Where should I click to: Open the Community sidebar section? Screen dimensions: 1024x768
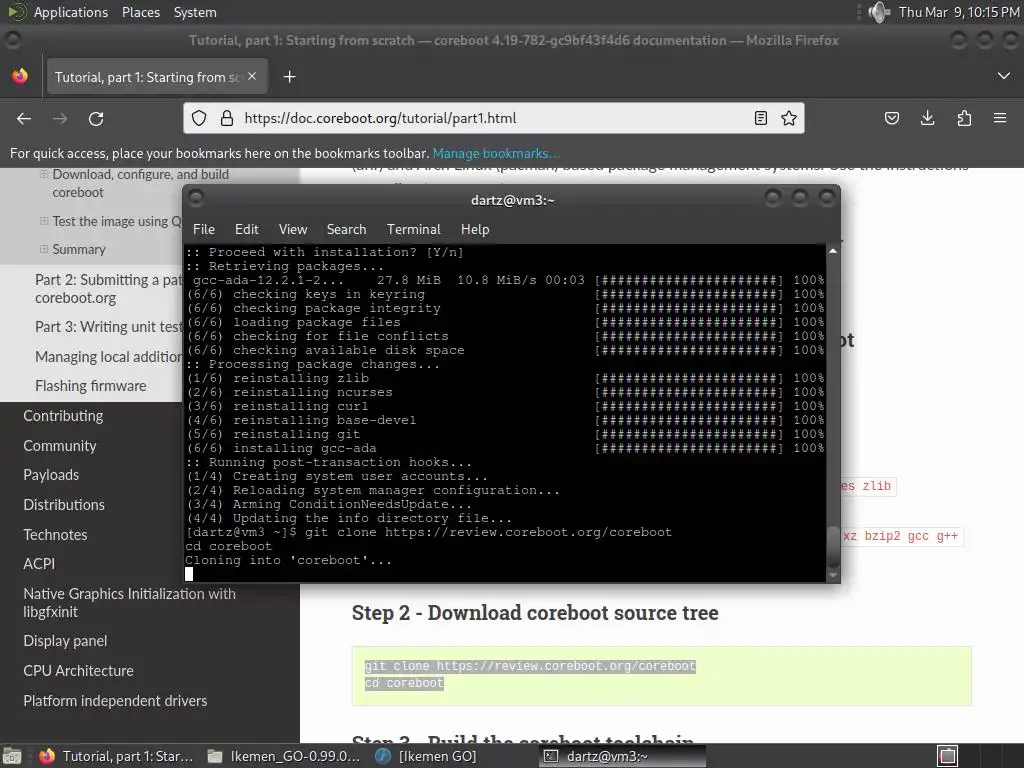pyautogui.click(x=60, y=446)
